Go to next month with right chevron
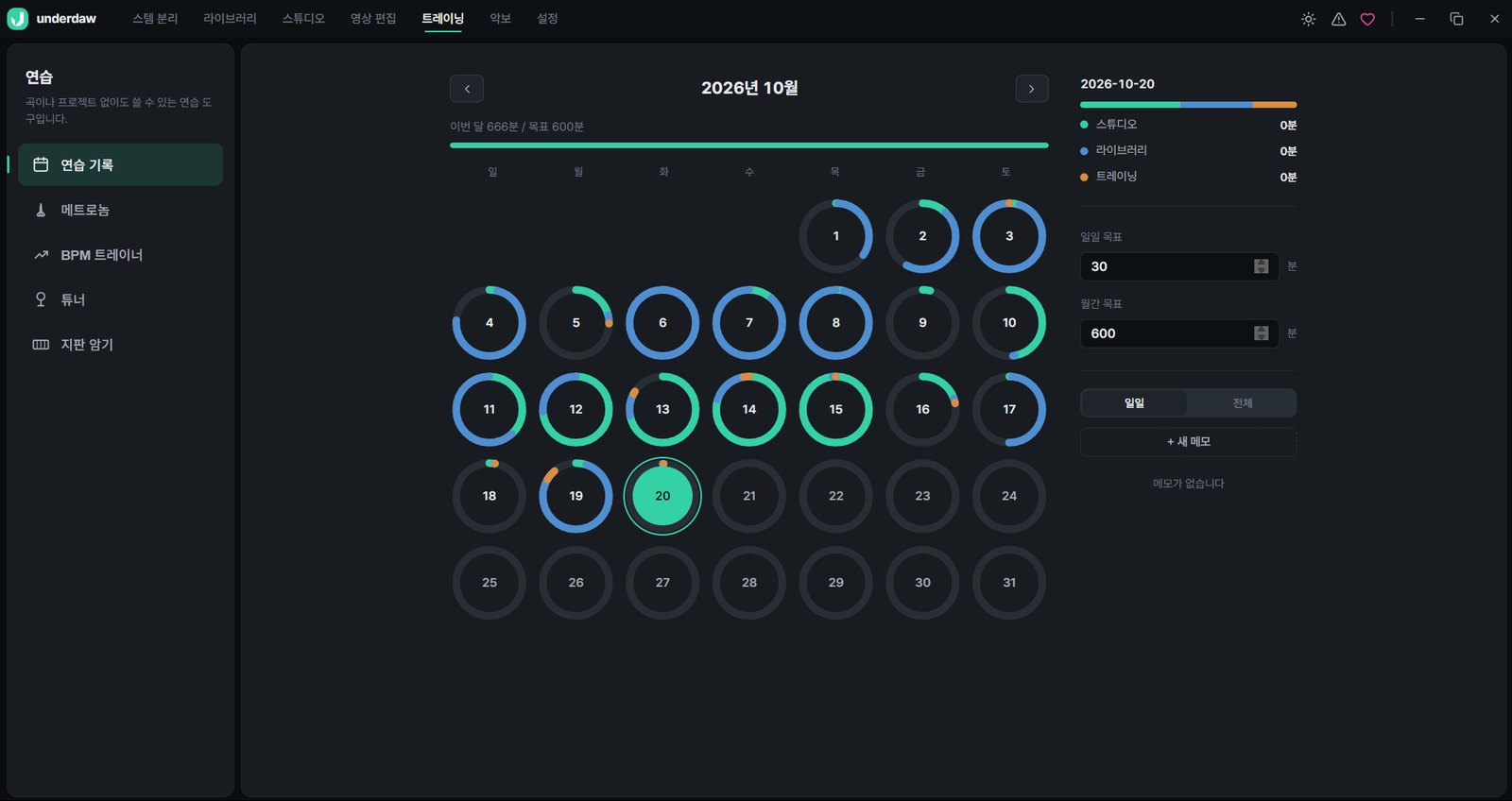 [1032, 89]
